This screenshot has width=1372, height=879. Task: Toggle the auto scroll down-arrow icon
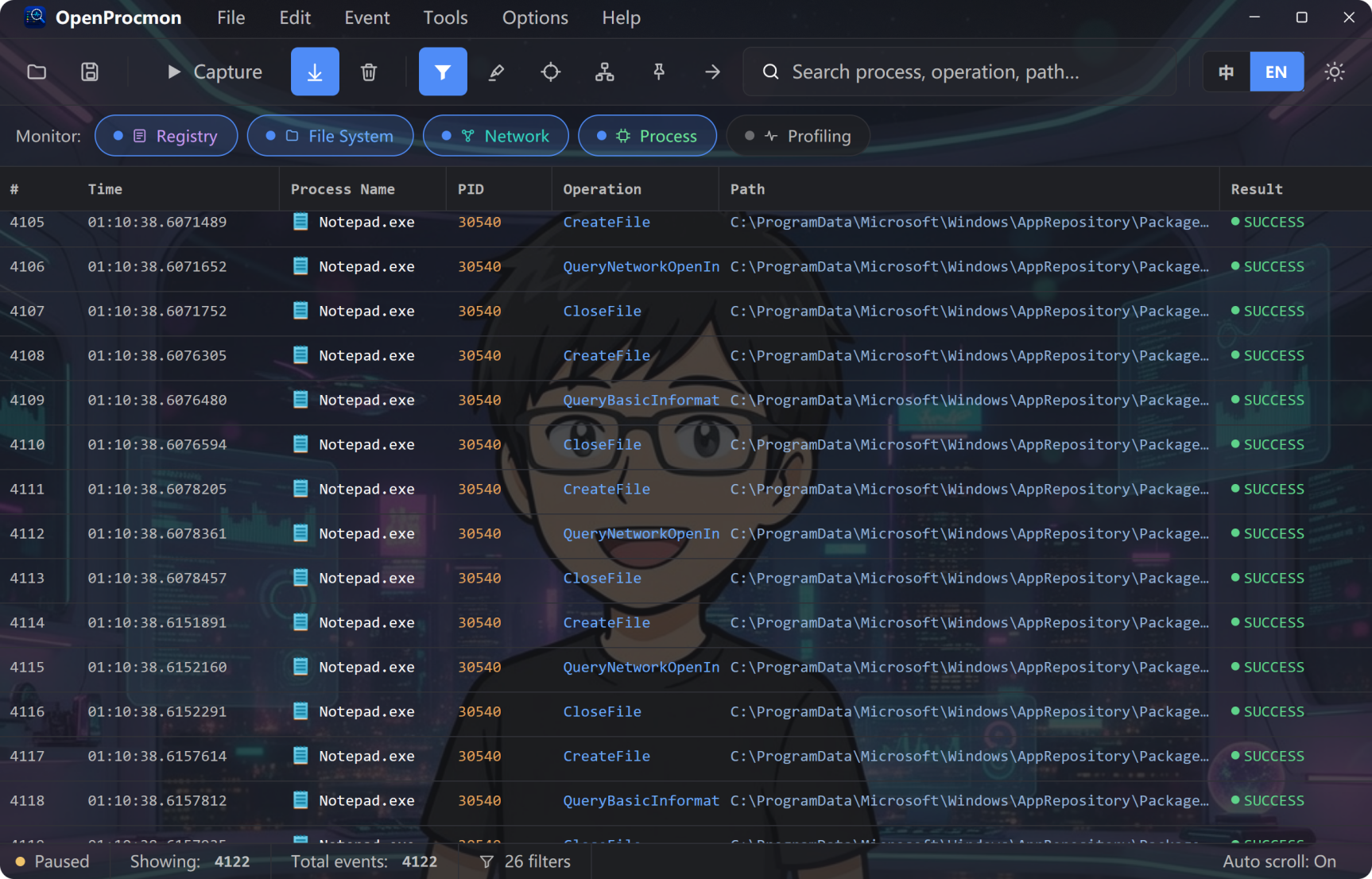(x=315, y=72)
